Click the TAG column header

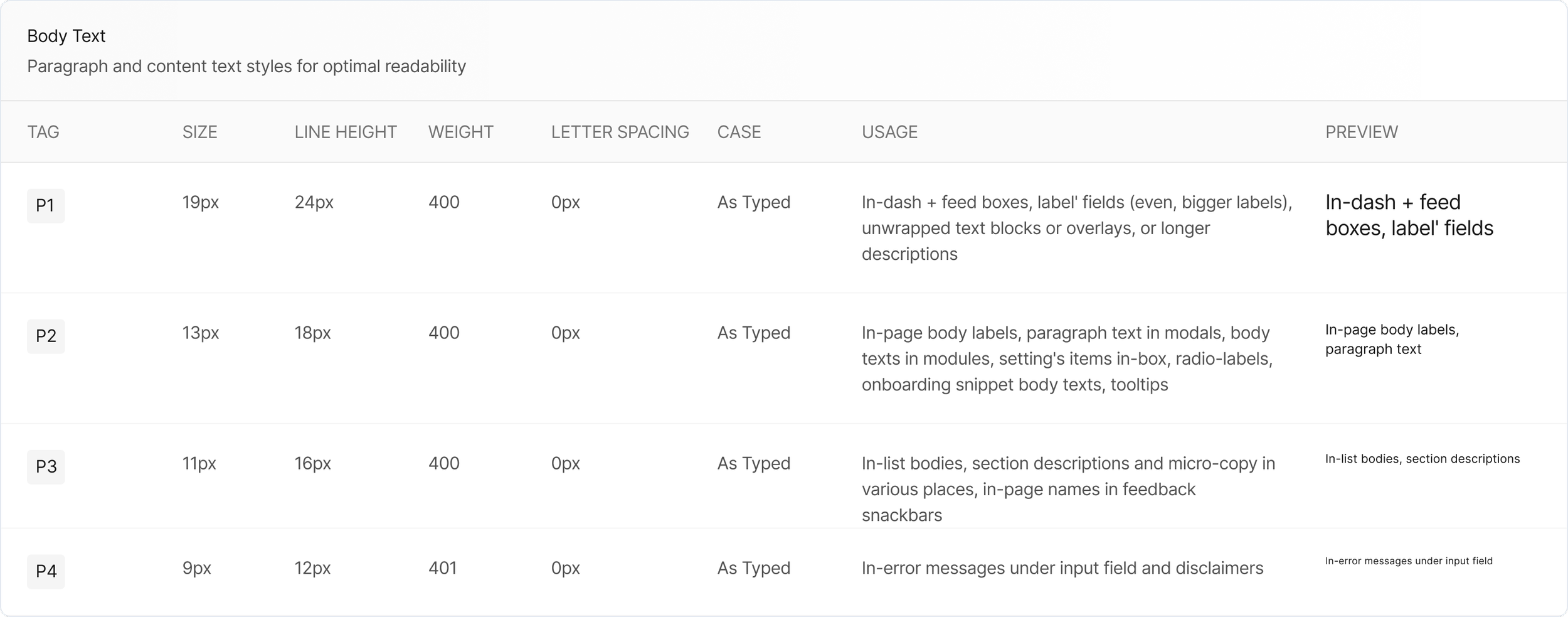tap(43, 132)
